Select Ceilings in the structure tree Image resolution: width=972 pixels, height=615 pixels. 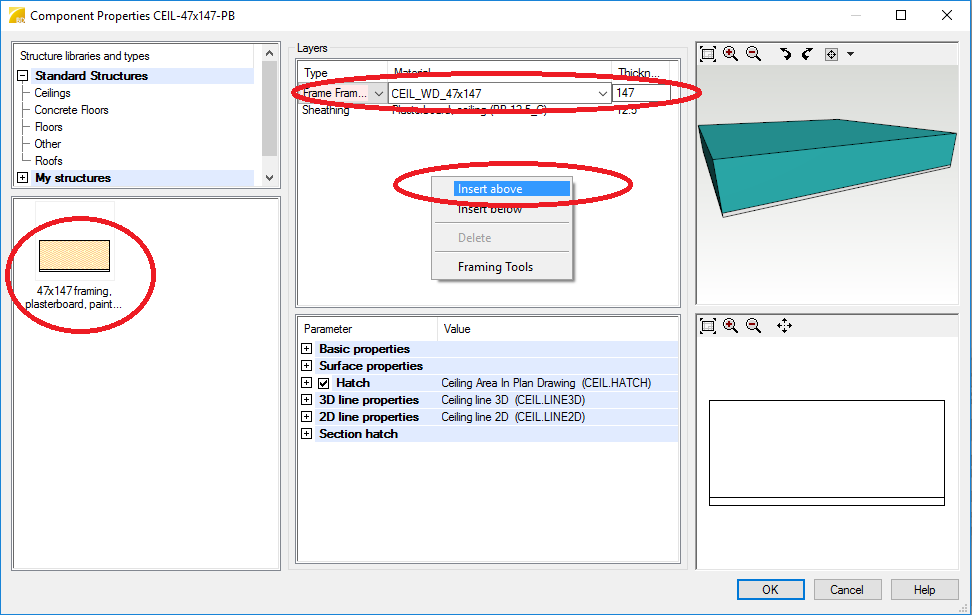52,93
